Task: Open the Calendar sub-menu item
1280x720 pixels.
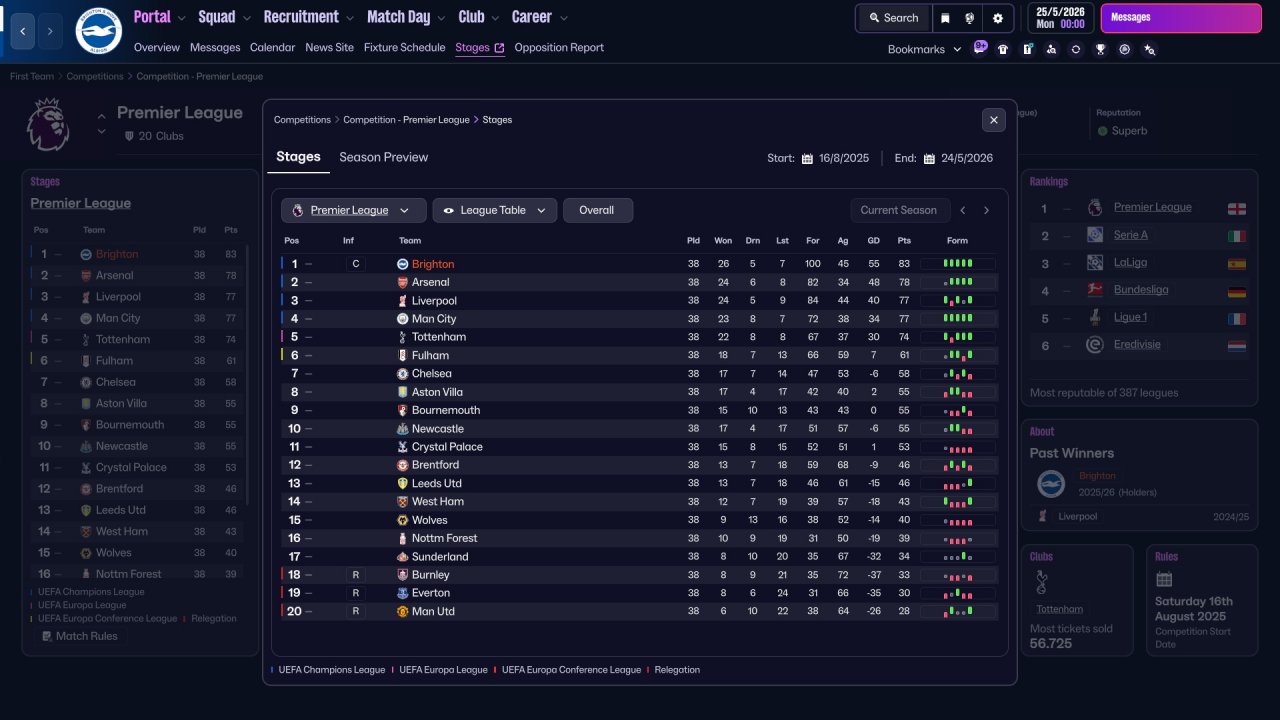Action: tap(273, 48)
